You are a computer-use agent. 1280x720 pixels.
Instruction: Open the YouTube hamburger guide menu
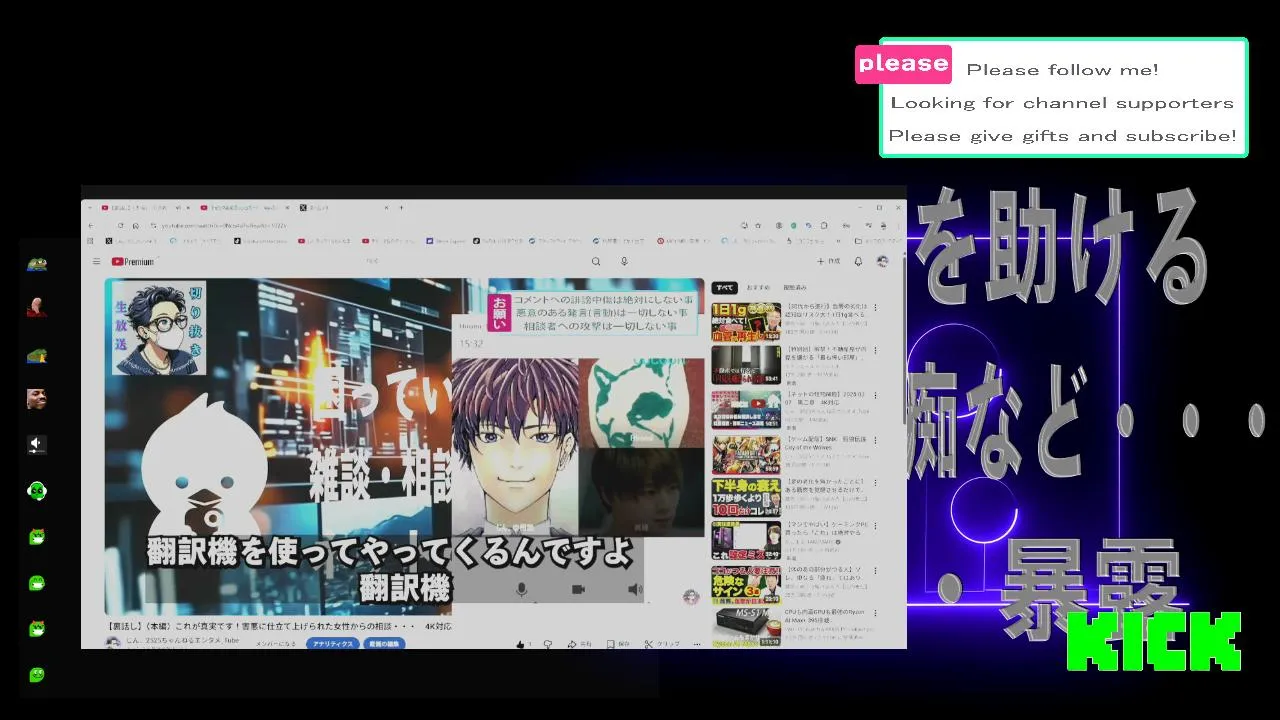tap(96, 262)
